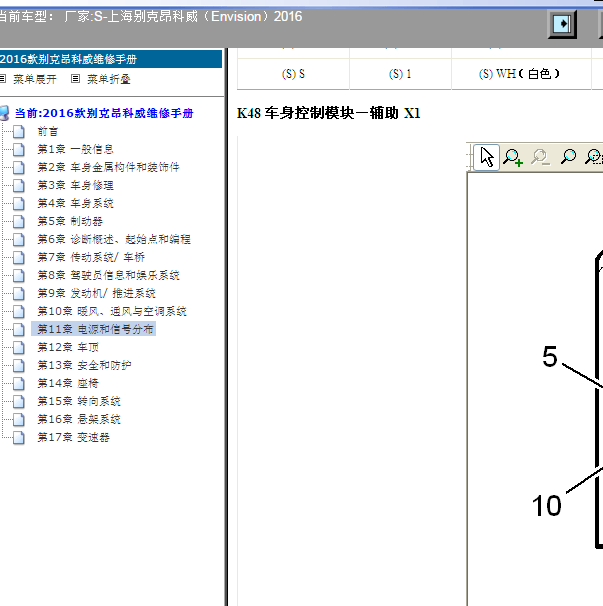Screen dimensions: 603x606
Task: Collapse all menus via 菜单折叠
Action: [x=109, y=79]
